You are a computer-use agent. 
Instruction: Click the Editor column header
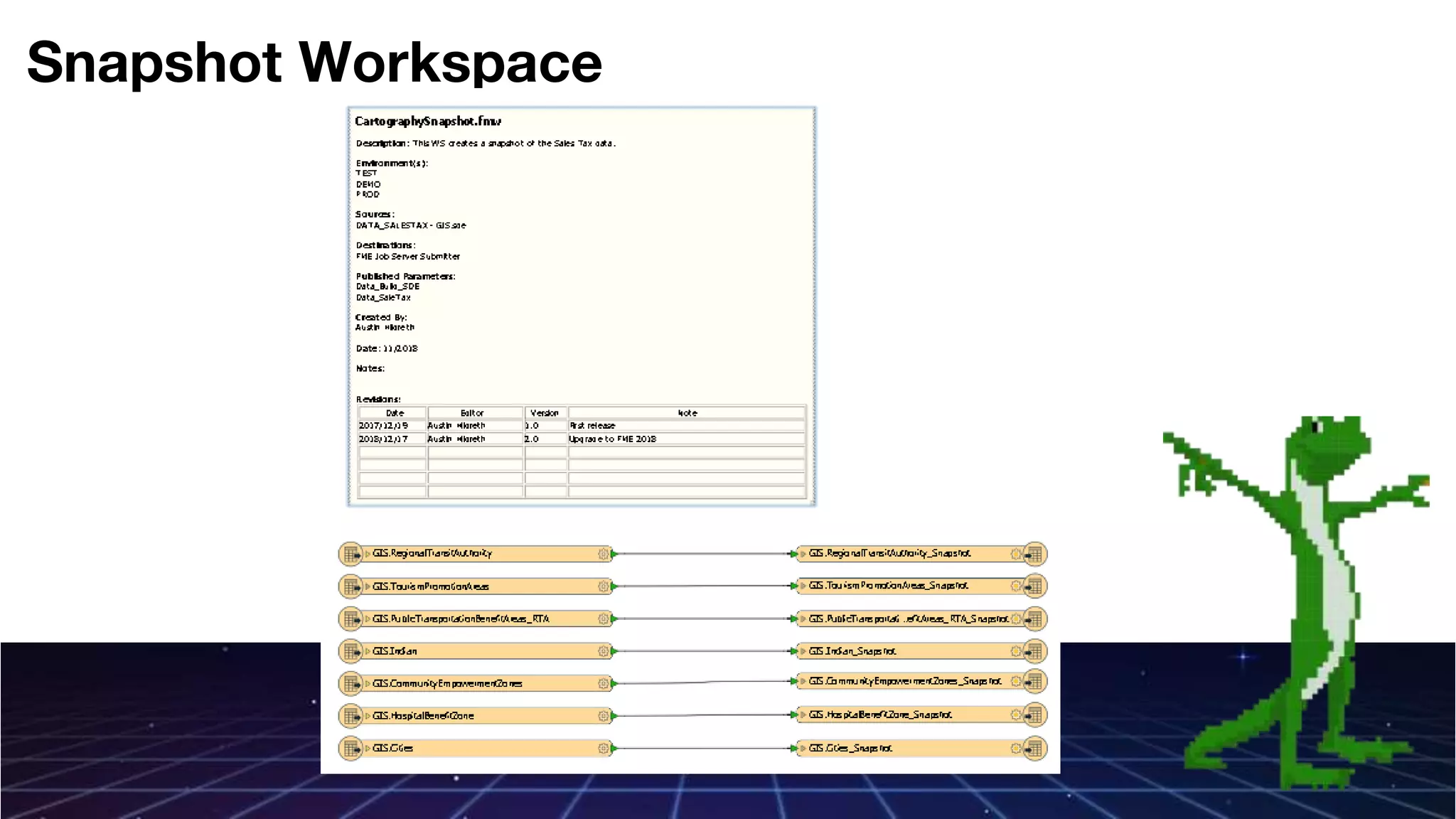(475, 413)
